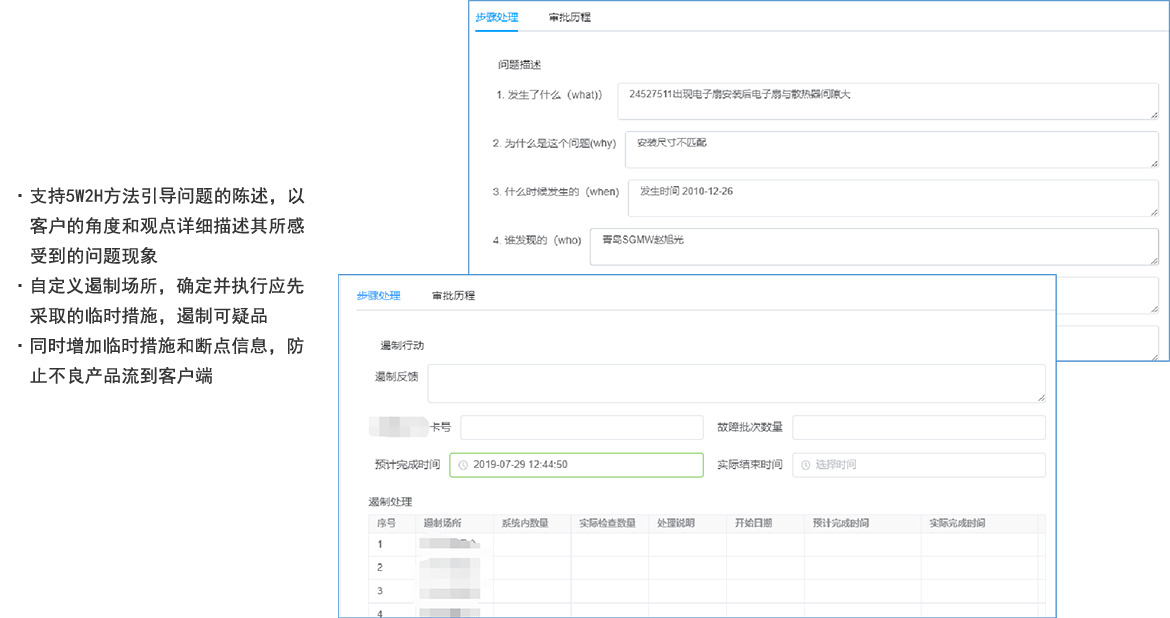Click the resize gripper on 遏制反馈 textarea

[x=1042, y=397]
